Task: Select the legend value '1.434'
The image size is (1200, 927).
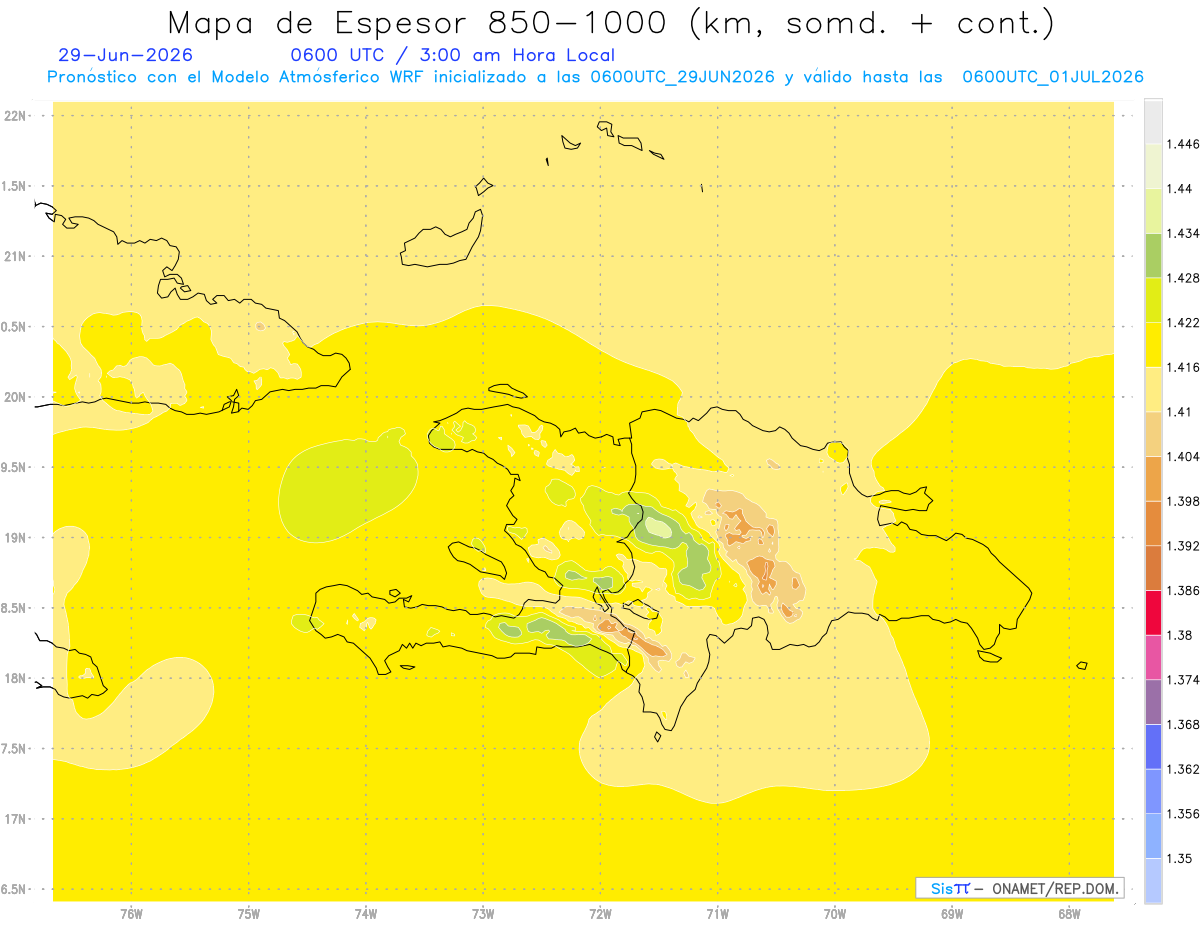Action: point(1182,233)
